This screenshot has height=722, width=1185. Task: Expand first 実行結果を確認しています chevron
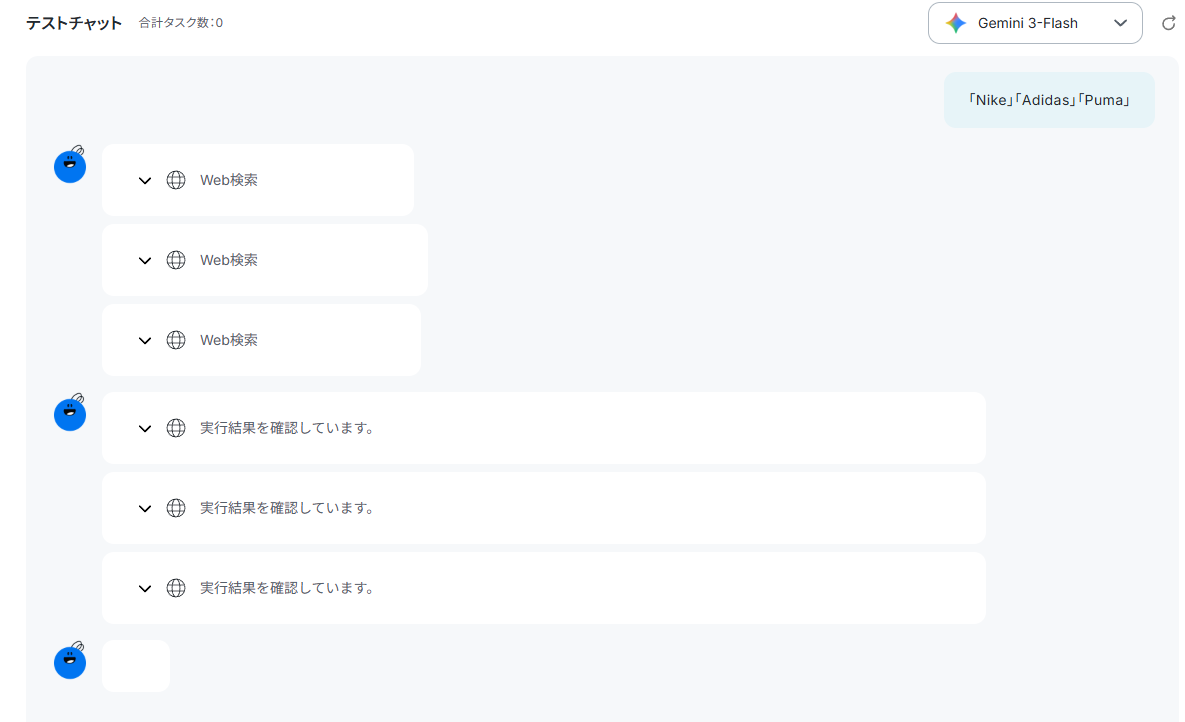[145, 429]
